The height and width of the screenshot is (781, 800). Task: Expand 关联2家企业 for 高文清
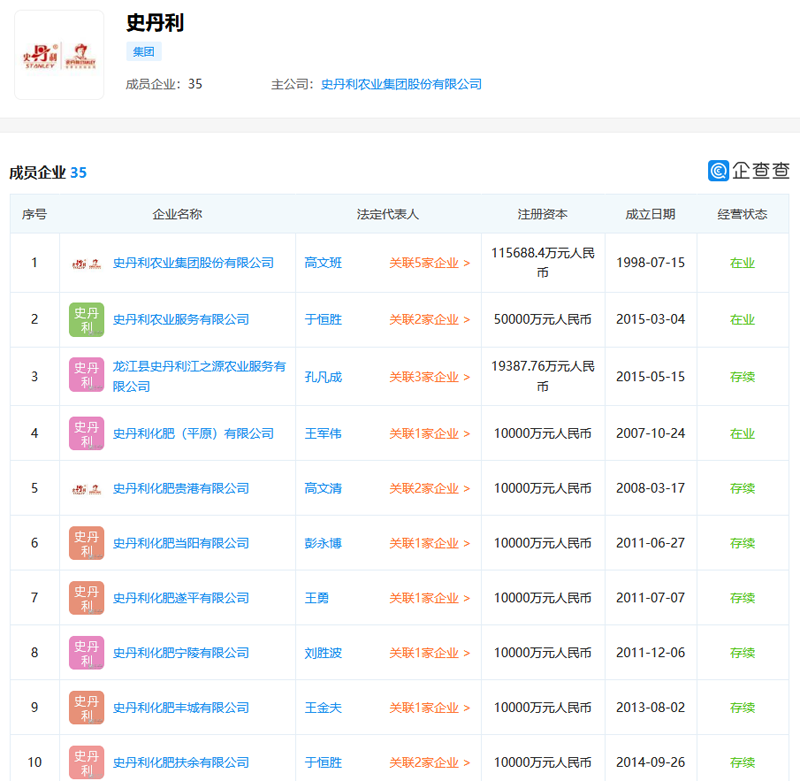[430, 489]
